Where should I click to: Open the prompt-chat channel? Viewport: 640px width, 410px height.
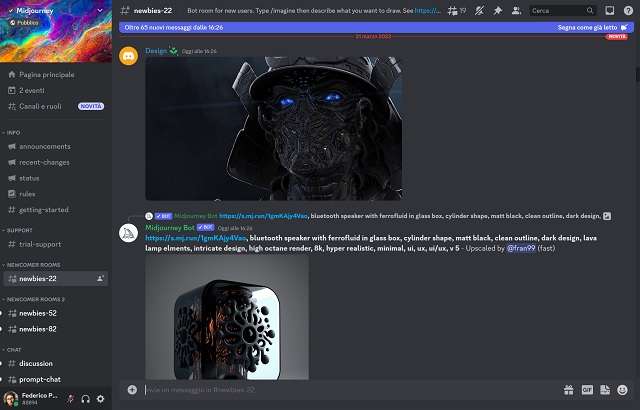click(56, 379)
